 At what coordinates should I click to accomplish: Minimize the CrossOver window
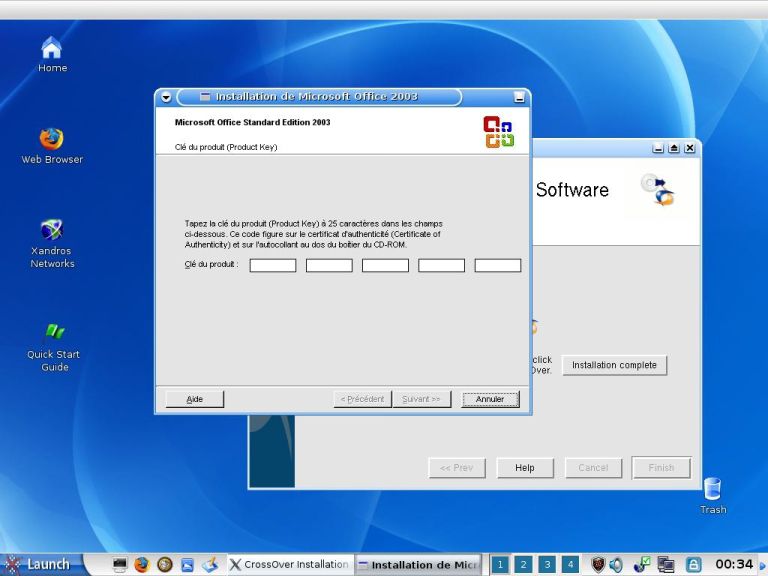click(x=658, y=147)
